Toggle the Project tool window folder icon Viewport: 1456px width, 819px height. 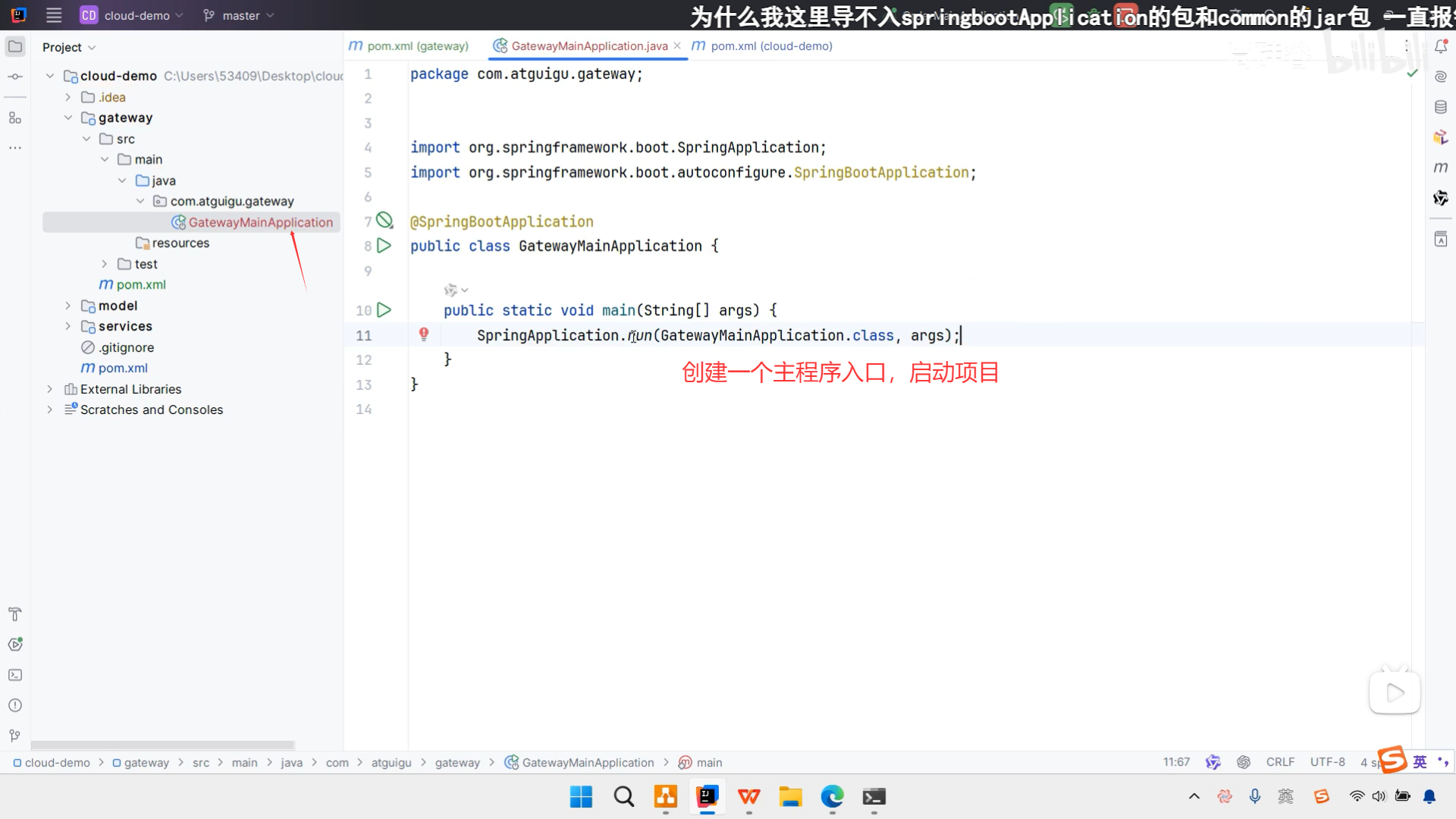(15, 47)
